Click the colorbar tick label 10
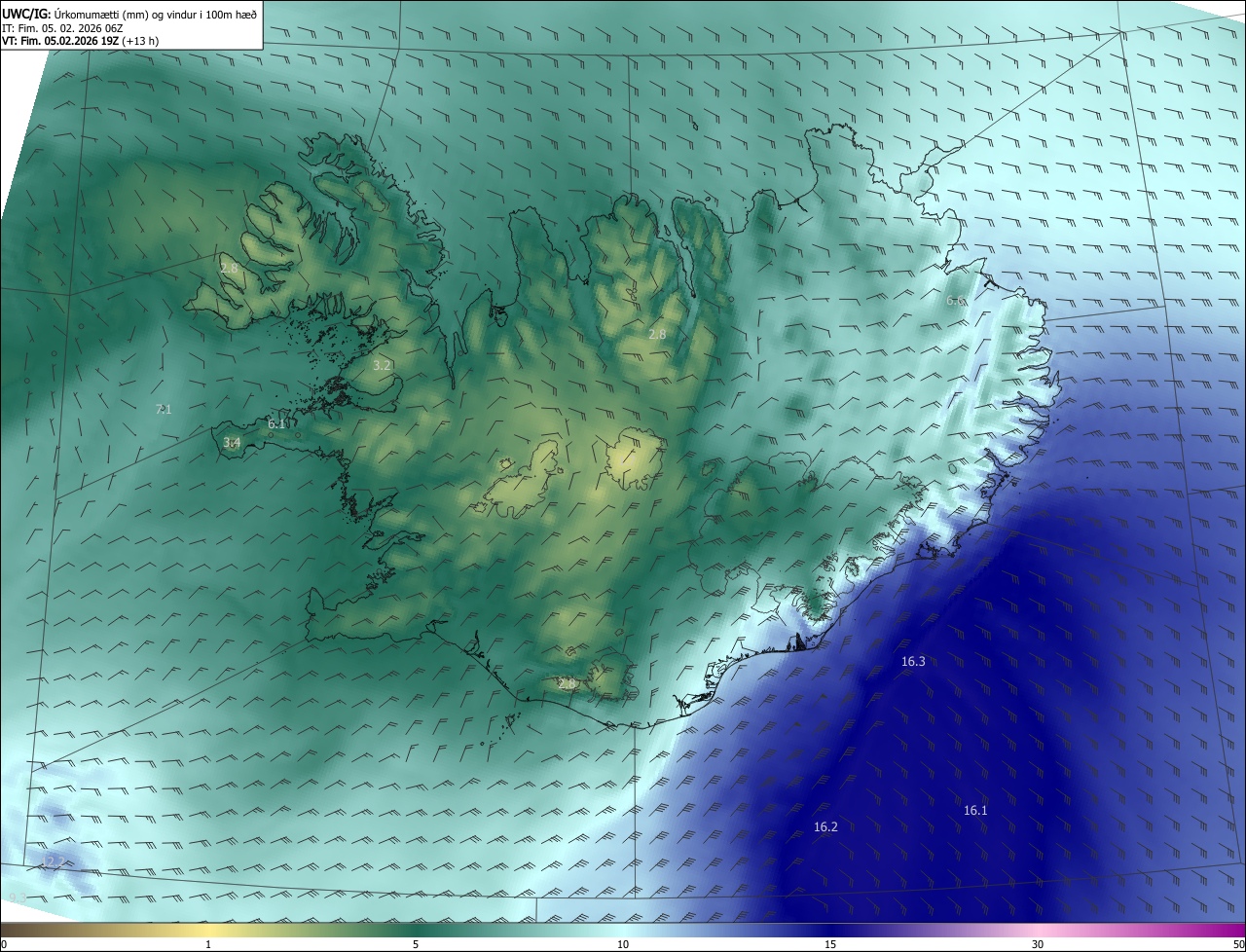The height and width of the screenshot is (952, 1246). [623, 944]
